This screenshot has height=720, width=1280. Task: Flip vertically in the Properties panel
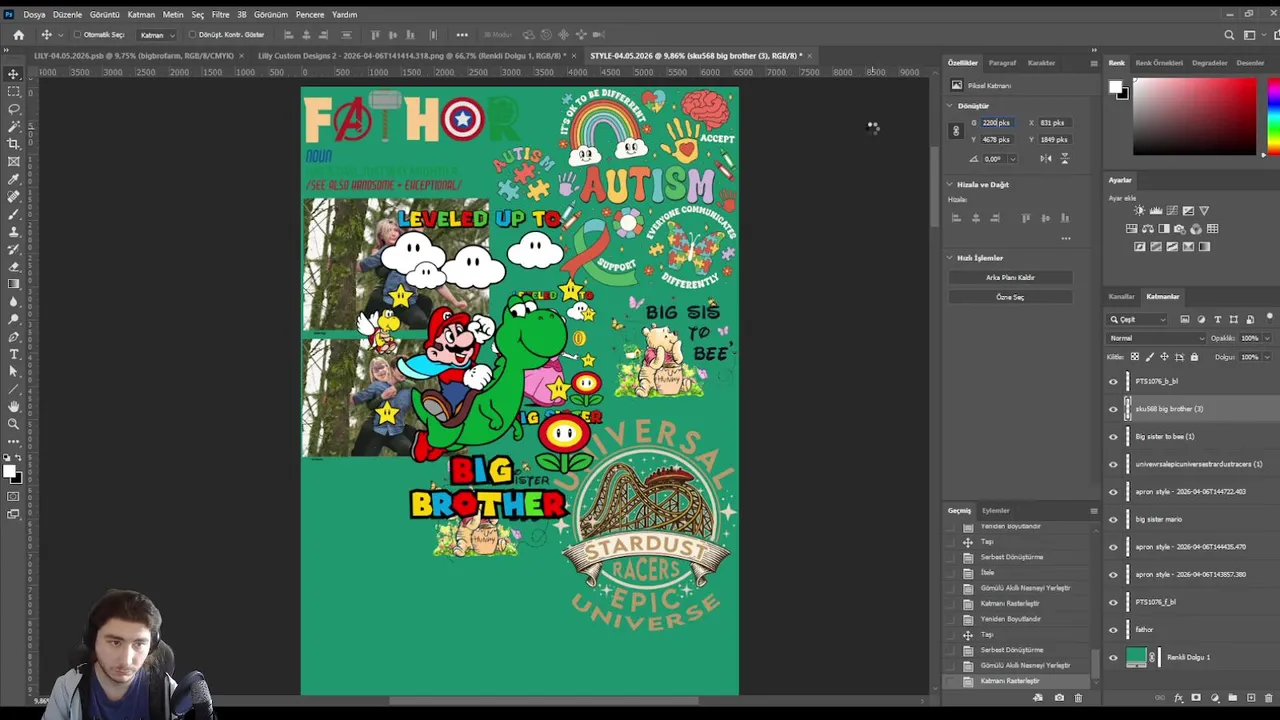1064,158
